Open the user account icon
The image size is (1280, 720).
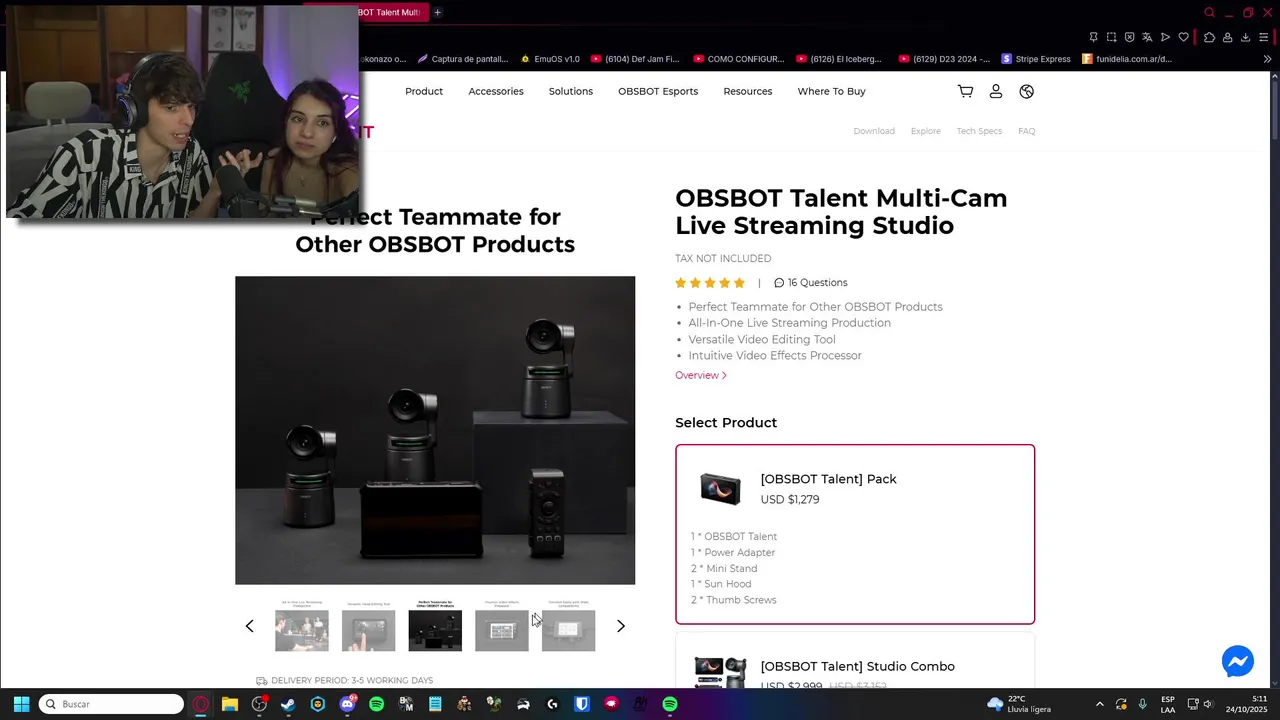coord(996,91)
